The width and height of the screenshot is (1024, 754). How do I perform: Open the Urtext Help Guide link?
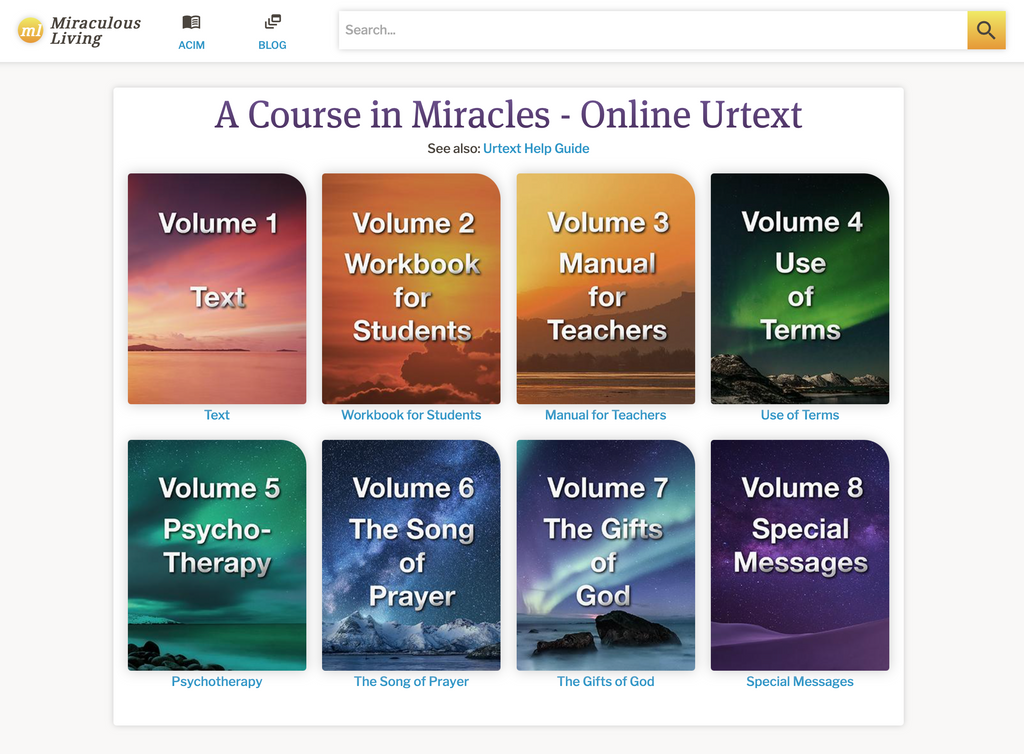point(536,148)
